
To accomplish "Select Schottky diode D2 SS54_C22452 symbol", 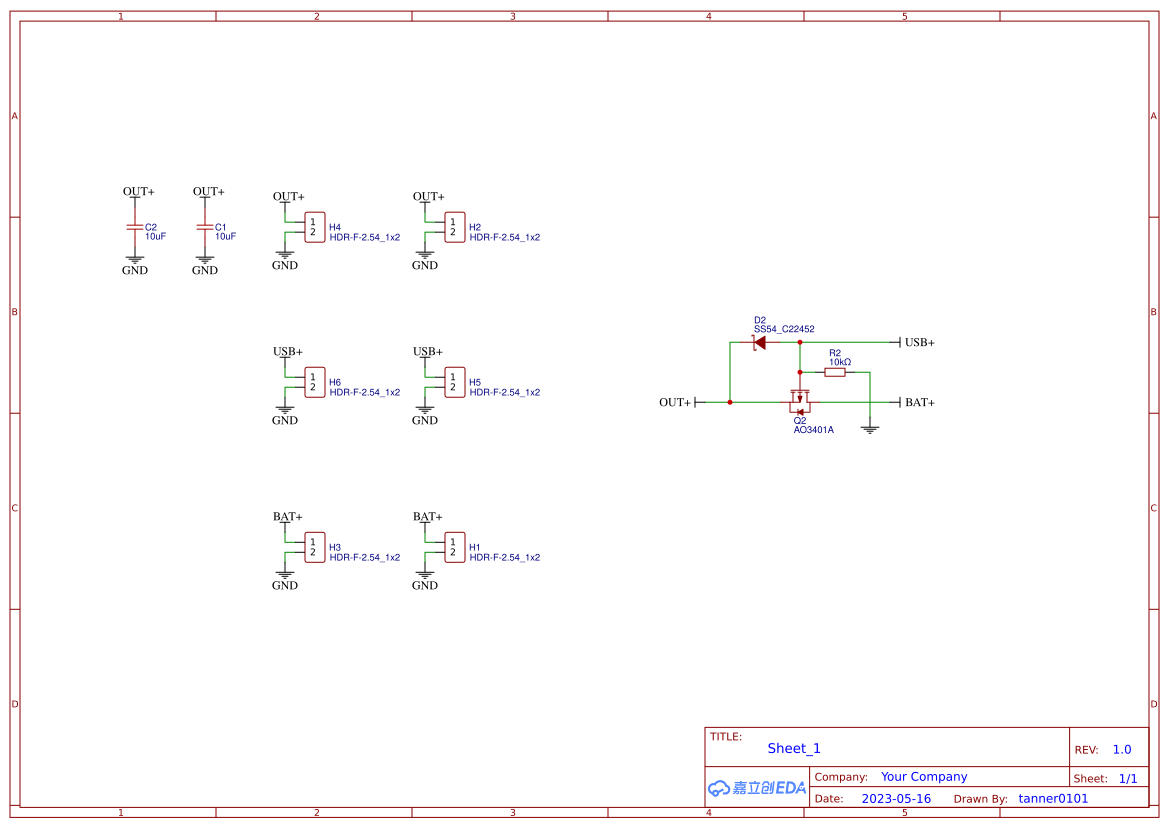I will click(760, 340).
